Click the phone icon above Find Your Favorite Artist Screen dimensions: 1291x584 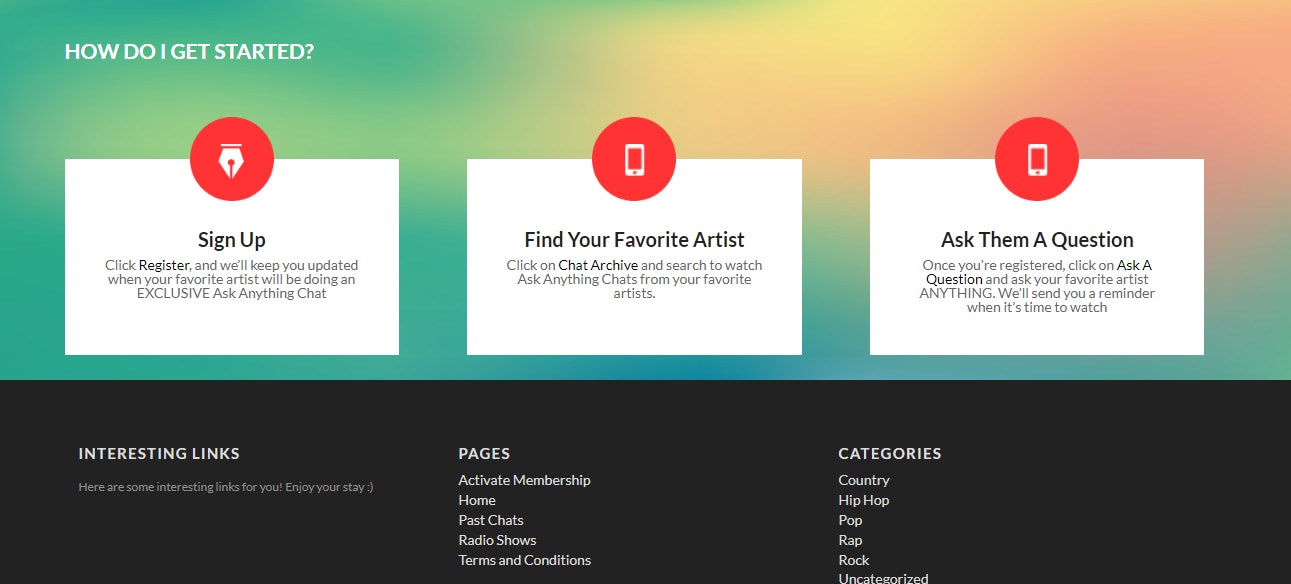point(634,159)
